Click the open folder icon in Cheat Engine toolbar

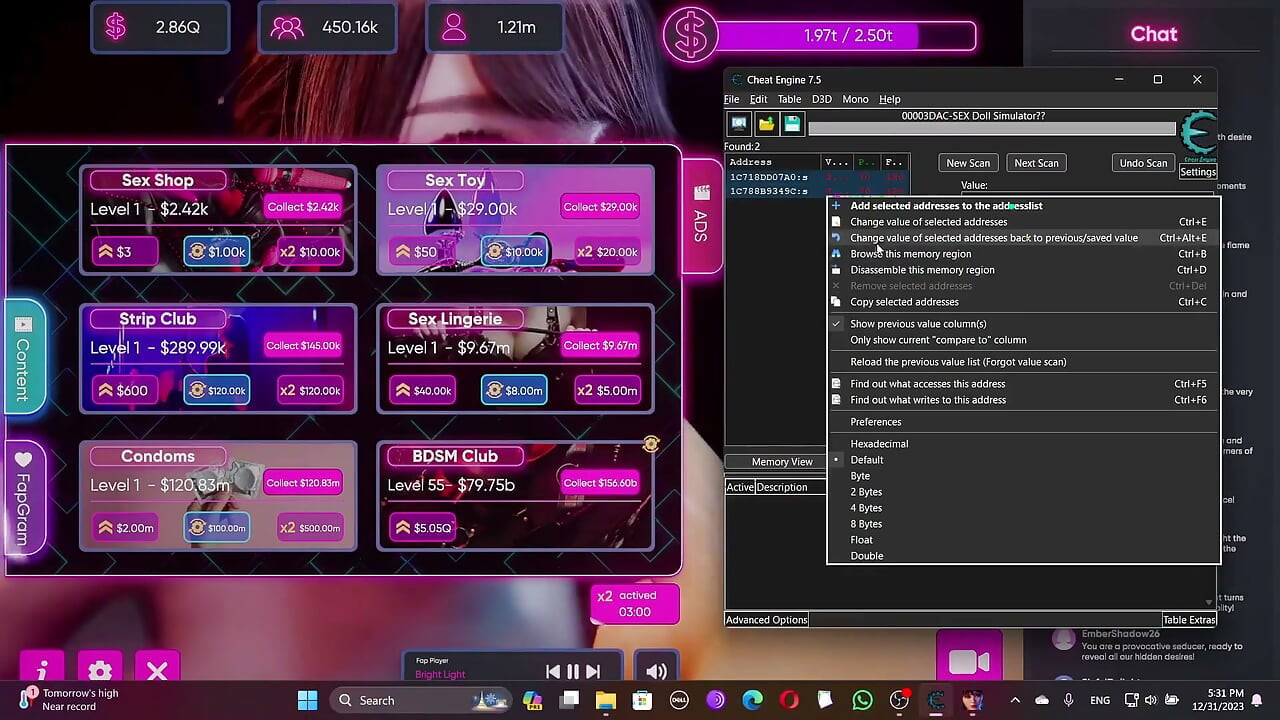[766, 124]
